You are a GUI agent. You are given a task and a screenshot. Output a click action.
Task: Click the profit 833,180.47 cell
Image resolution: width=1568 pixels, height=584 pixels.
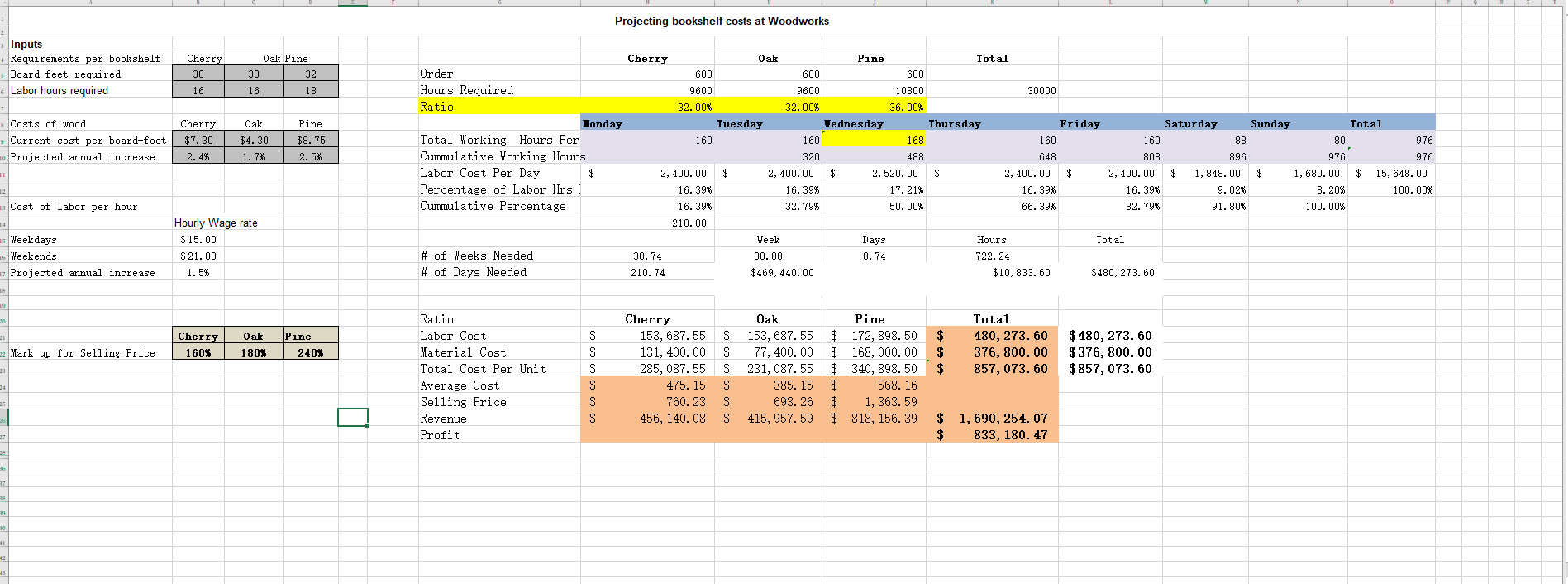(992, 435)
